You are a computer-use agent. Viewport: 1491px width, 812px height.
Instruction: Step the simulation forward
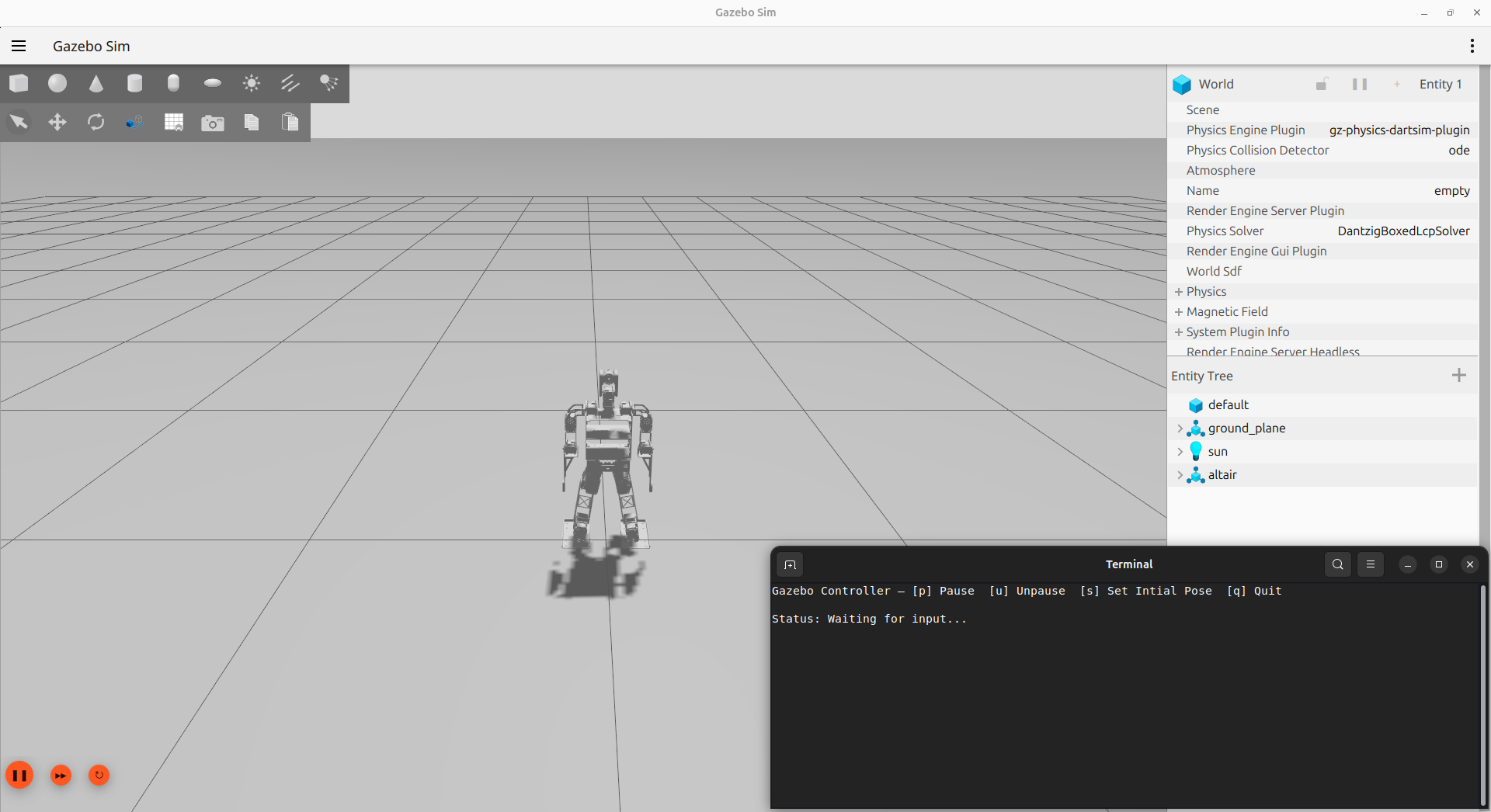click(61, 775)
